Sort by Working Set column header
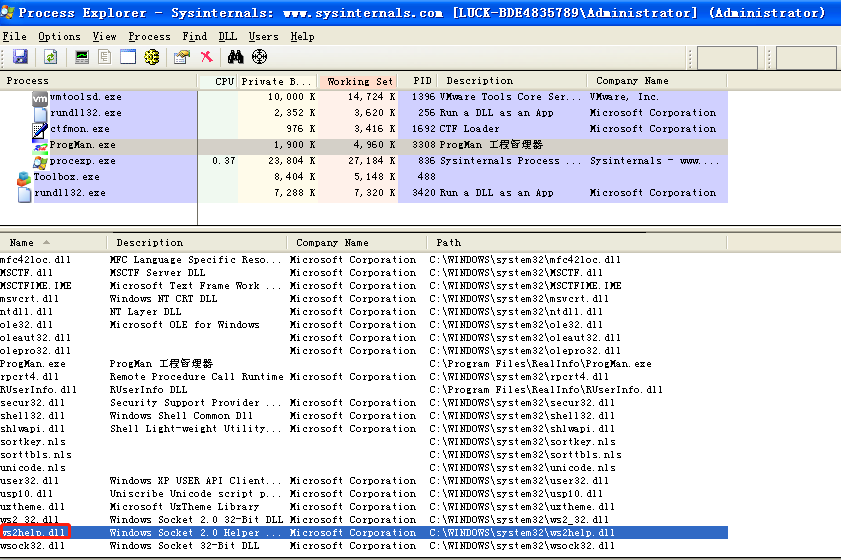 coord(359,81)
